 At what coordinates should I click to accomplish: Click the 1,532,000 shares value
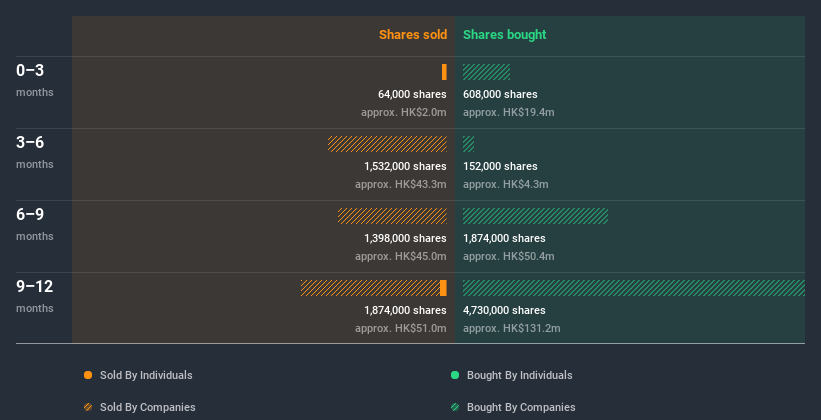point(406,166)
